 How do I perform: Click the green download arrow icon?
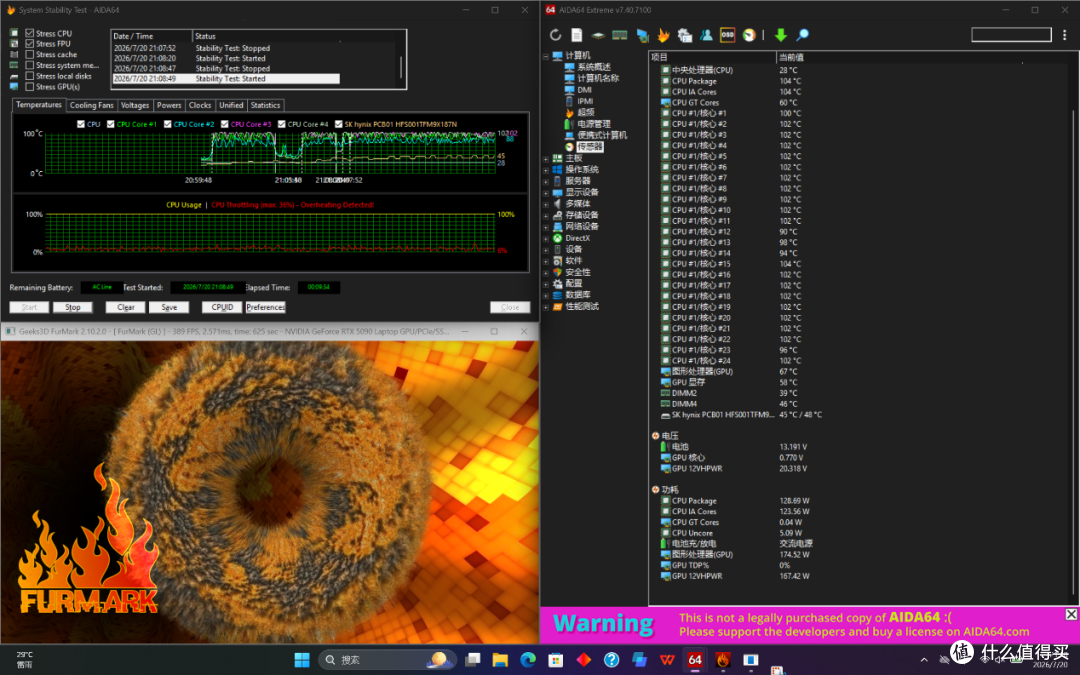pyautogui.click(x=780, y=35)
